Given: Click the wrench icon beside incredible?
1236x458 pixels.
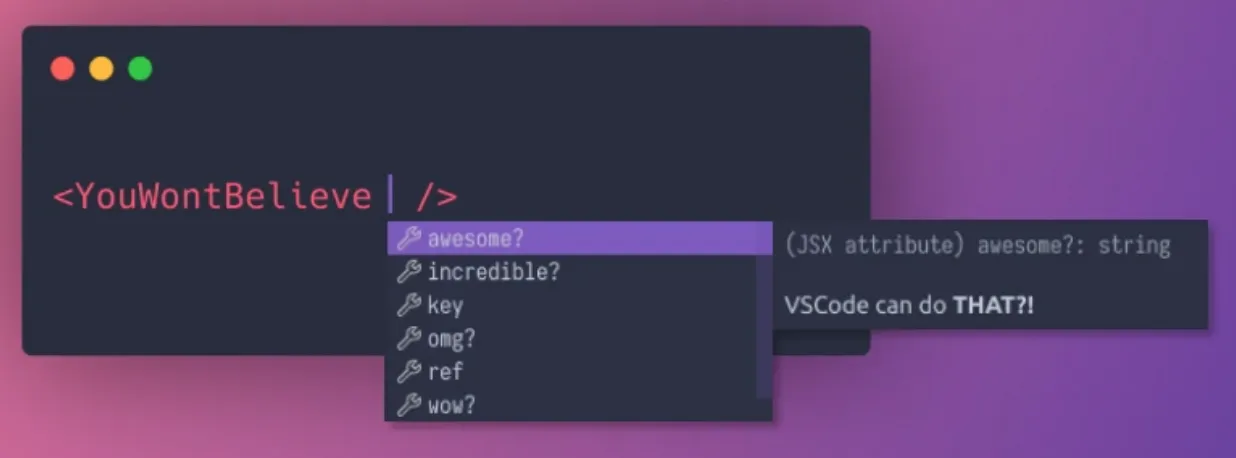Looking at the screenshot, I should click(x=408, y=272).
